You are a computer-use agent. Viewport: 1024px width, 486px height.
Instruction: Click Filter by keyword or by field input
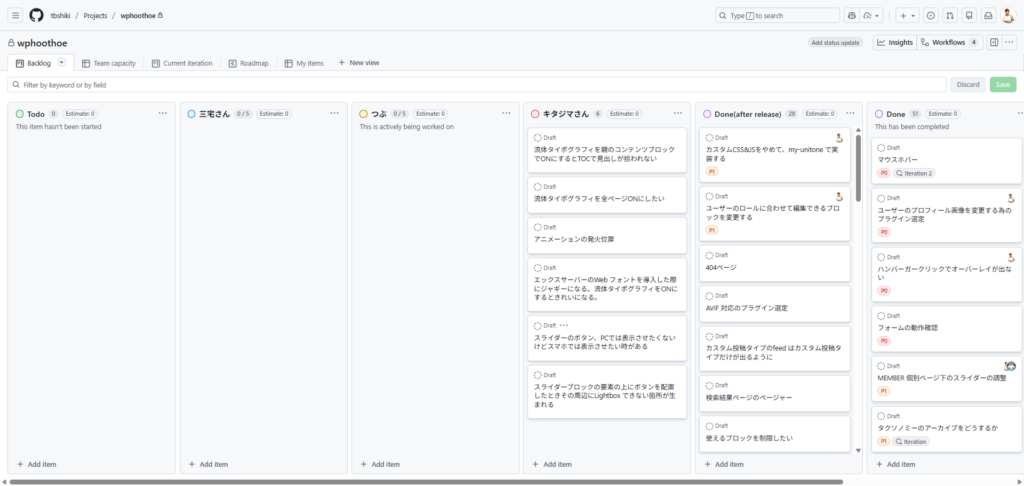[477, 85]
